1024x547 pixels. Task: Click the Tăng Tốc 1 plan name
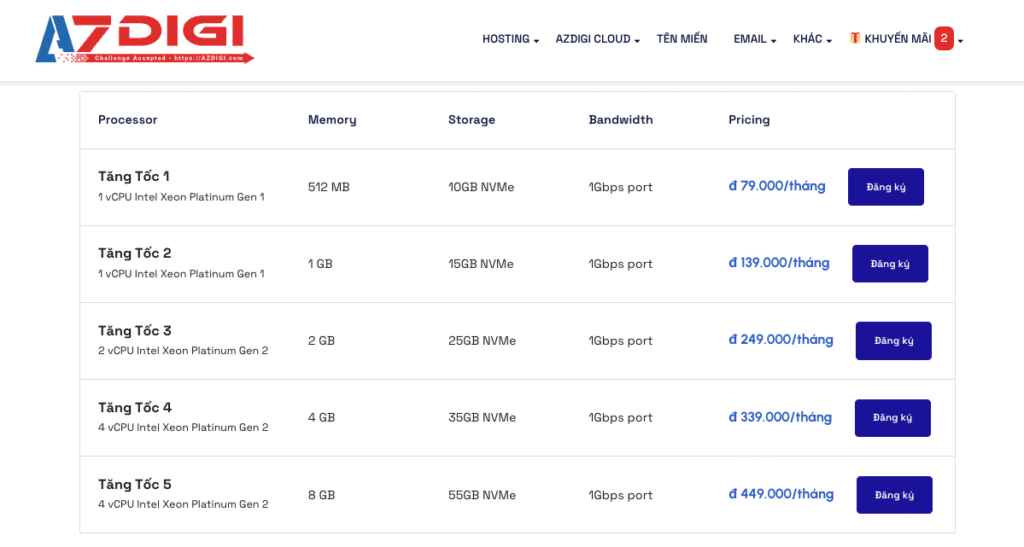point(134,177)
